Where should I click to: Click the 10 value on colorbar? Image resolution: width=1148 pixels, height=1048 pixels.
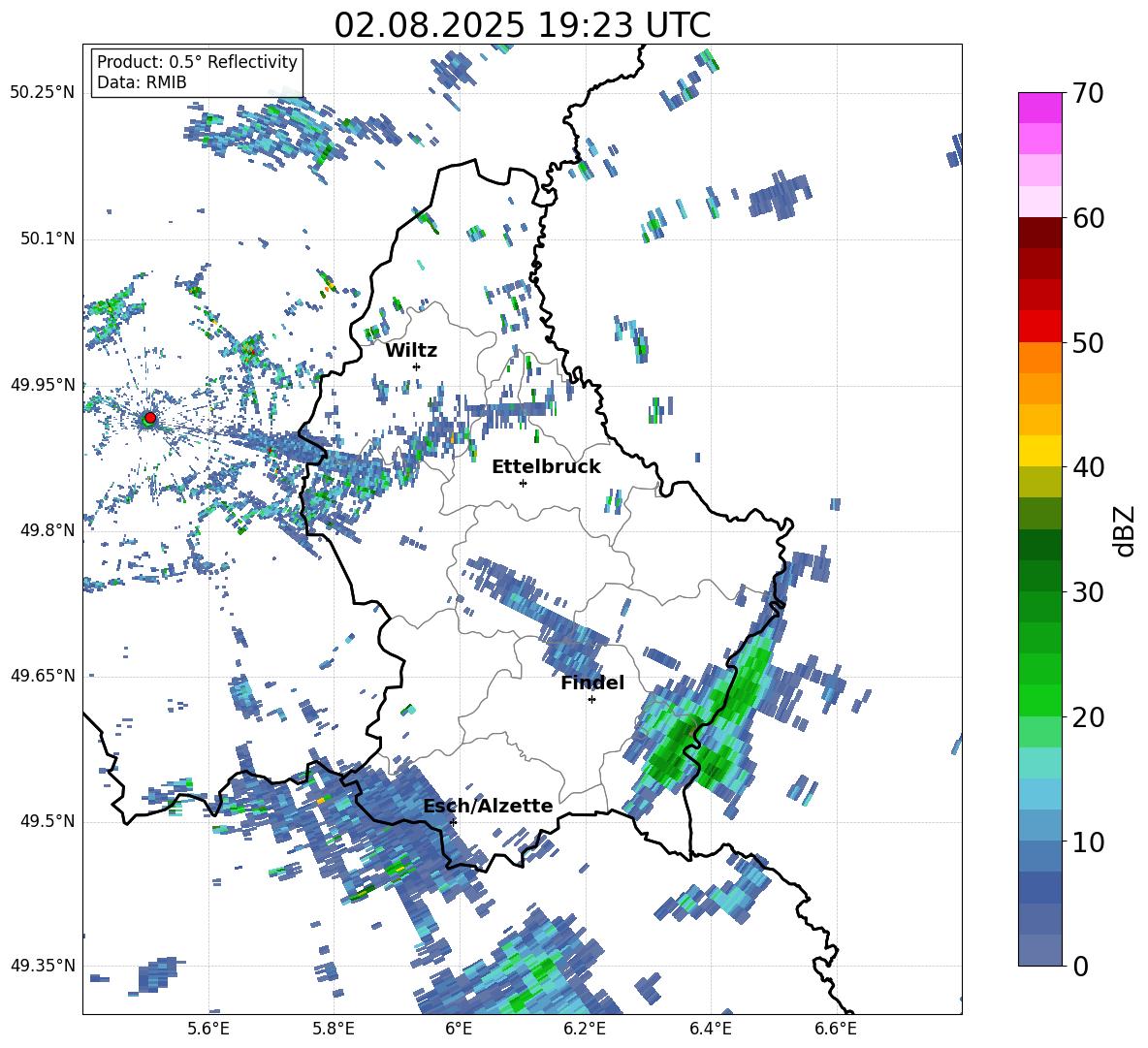1088,842
